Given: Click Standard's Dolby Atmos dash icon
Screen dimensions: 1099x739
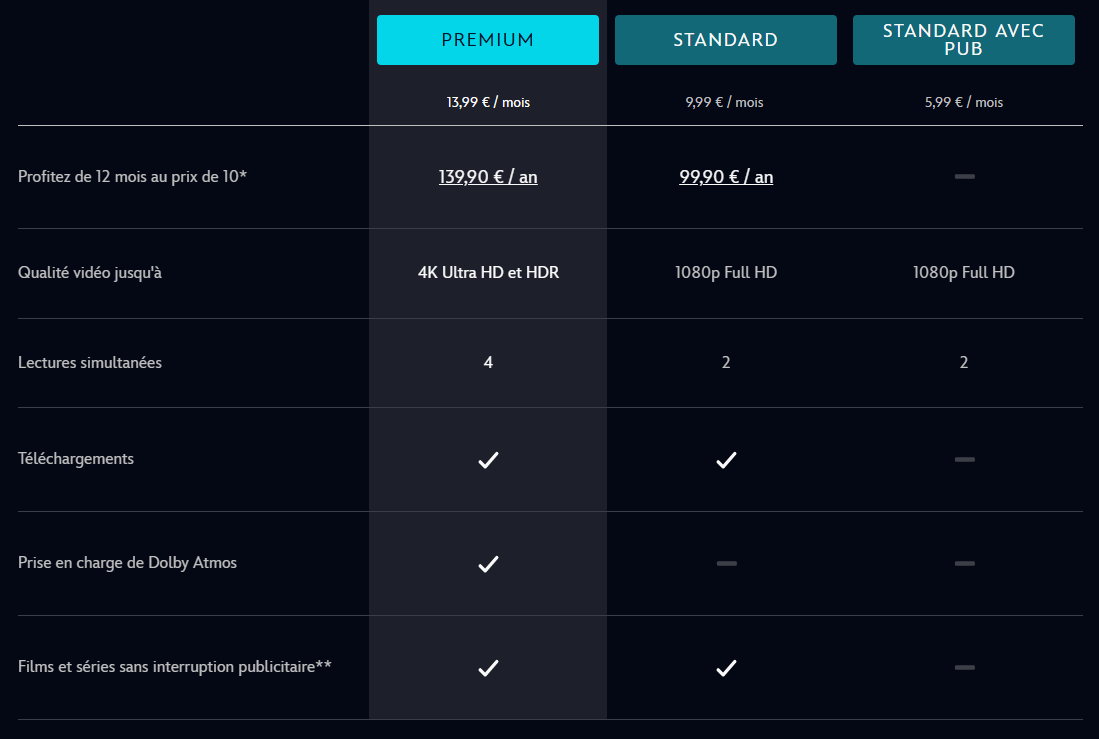Looking at the screenshot, I should (726, 563).
